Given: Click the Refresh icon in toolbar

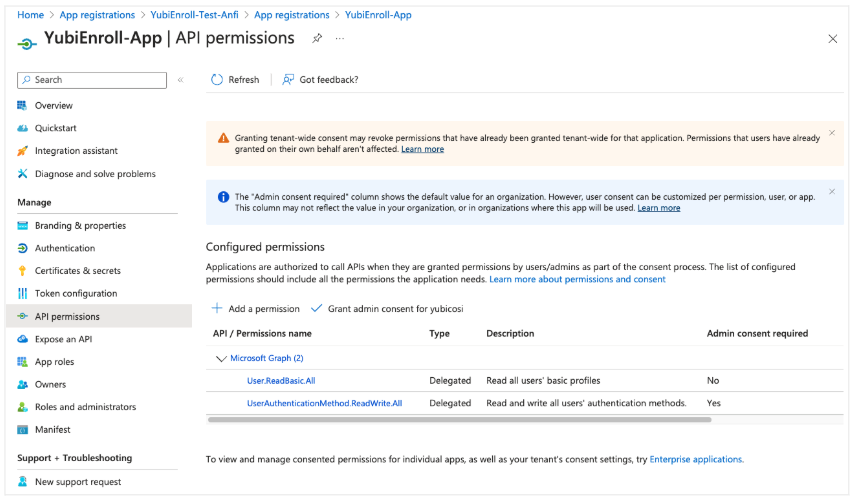Looking at the screenshot, I should pos(217,80).
